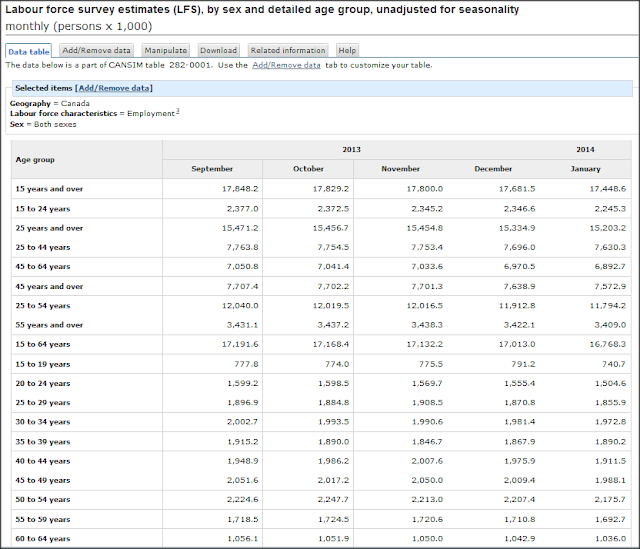The image size is (640, 549).
Task: Select the '40 to 44 years' row label
Action: (x=43, y=461)
